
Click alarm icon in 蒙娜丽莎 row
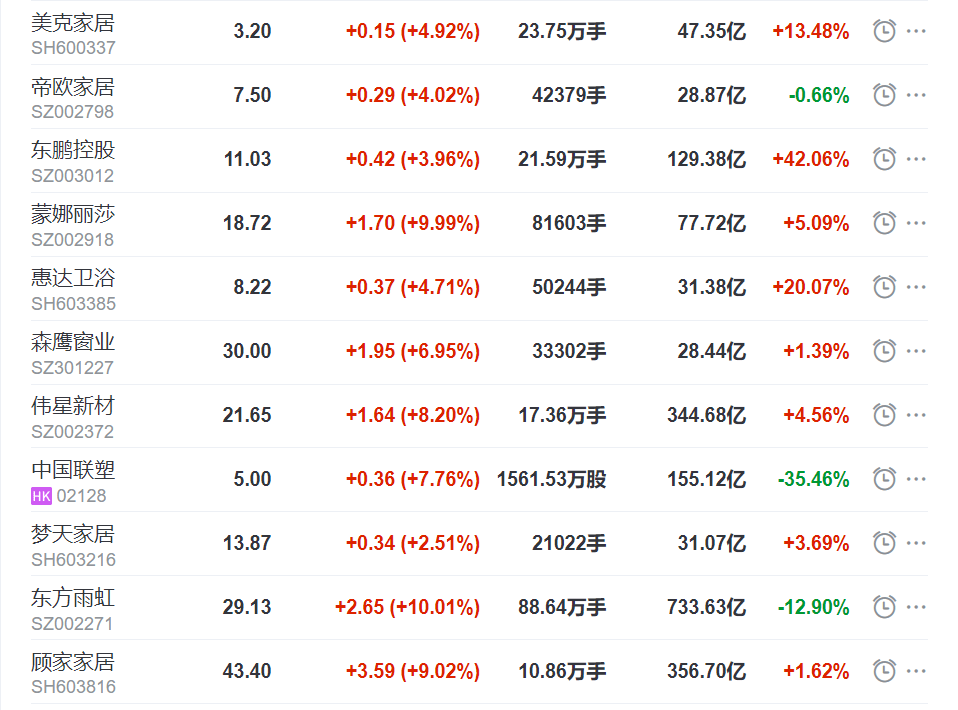click(884, 223)
